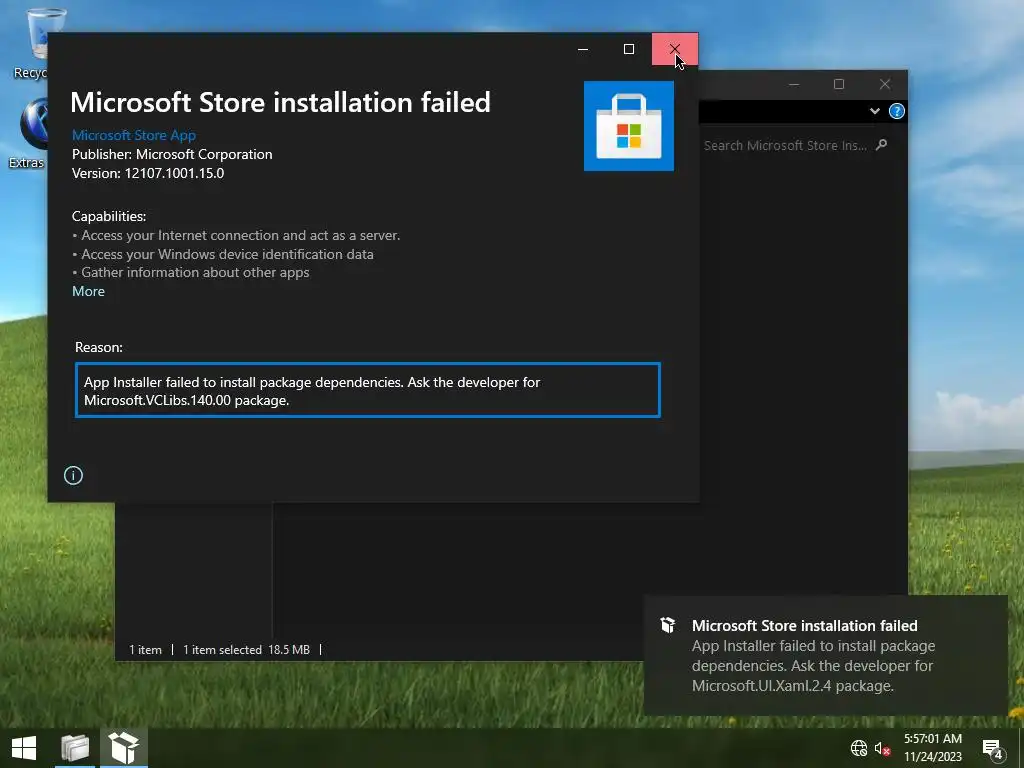Click the Search Microsoft Store Ins... field

point(785,146)
